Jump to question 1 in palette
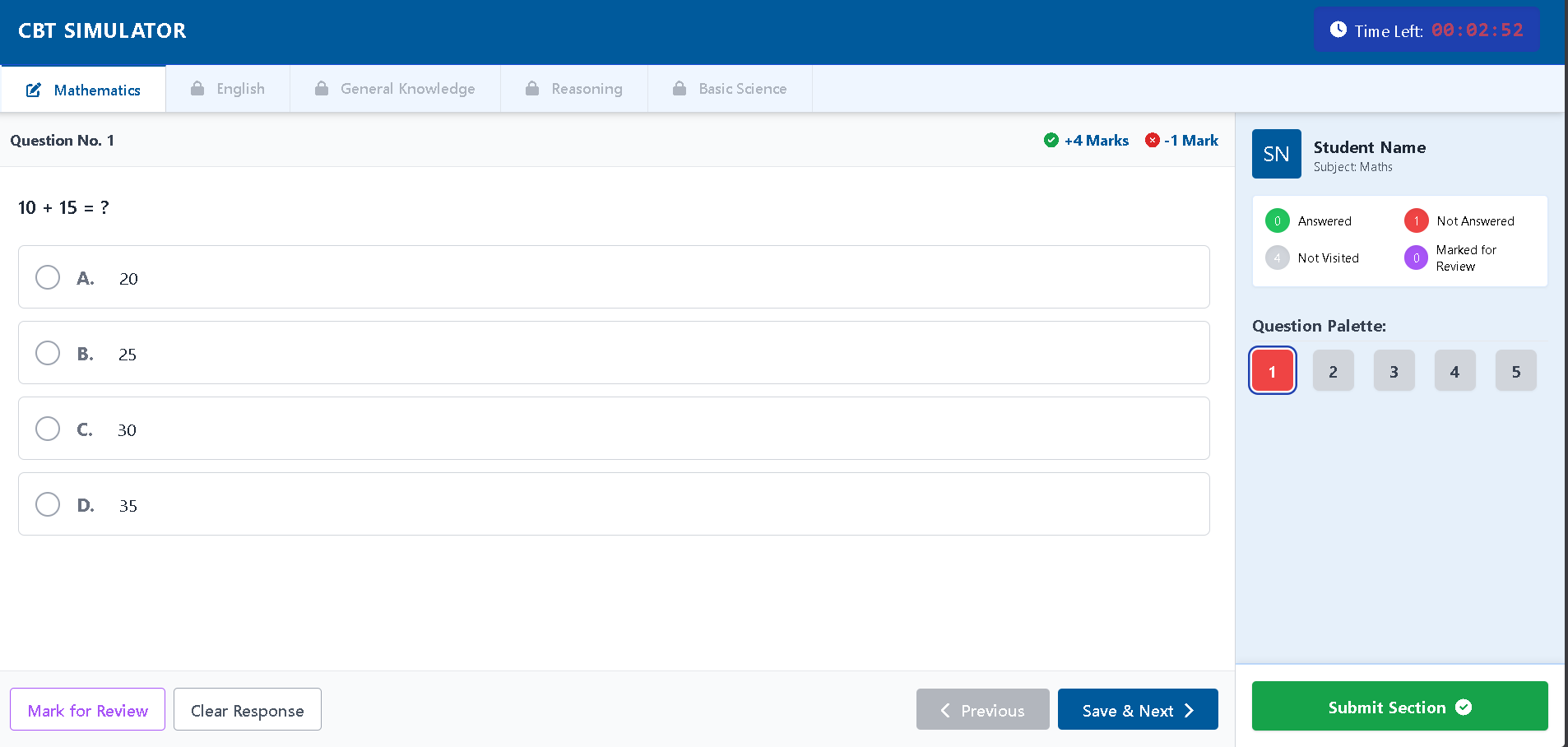 coord(1273,370)
